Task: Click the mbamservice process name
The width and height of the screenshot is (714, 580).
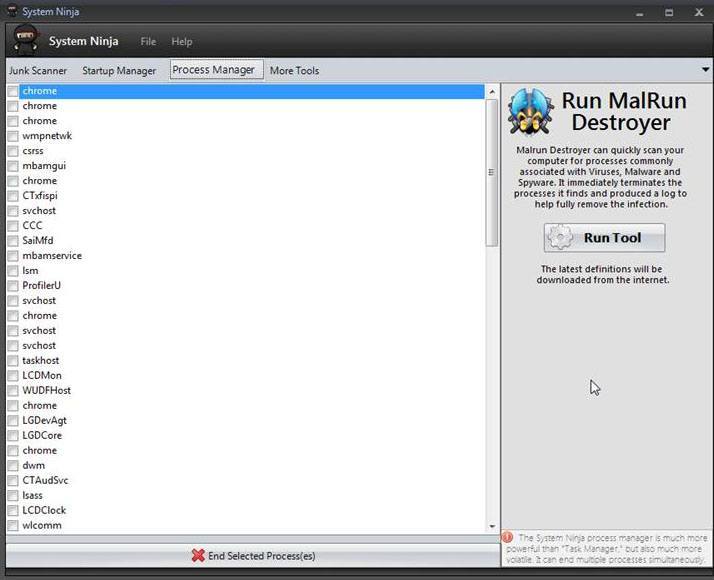Action: pyautogui.click(x=52, y=255)
